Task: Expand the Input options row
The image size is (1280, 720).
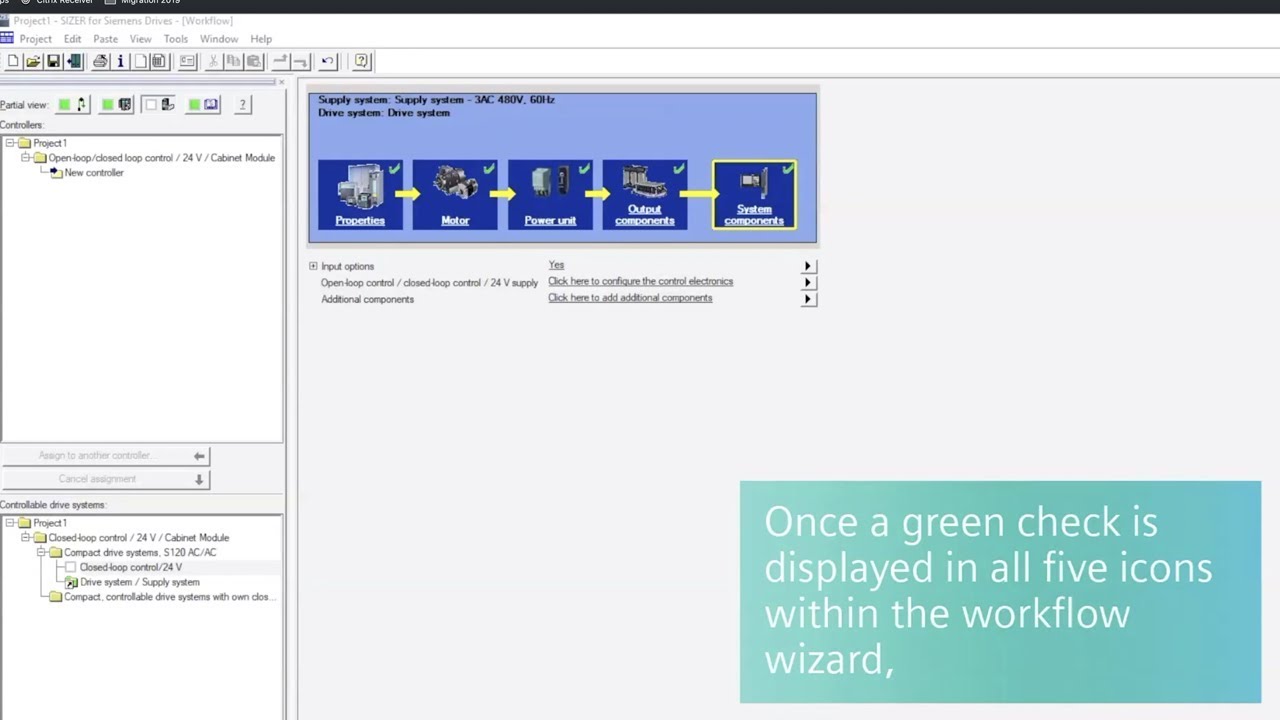Action: tap(313, 266)
